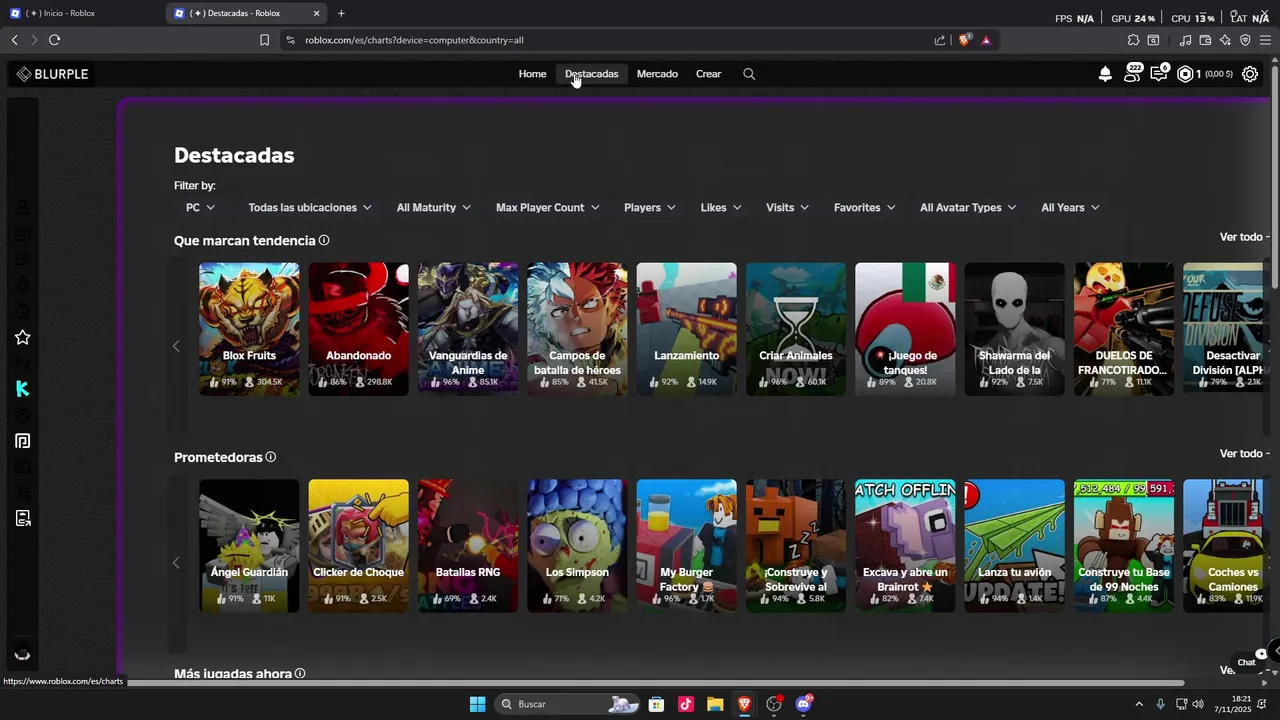This screenshot has width=1280, height=720.
Task: Open Crear in Roblox navbar
Action: [708, 74]
